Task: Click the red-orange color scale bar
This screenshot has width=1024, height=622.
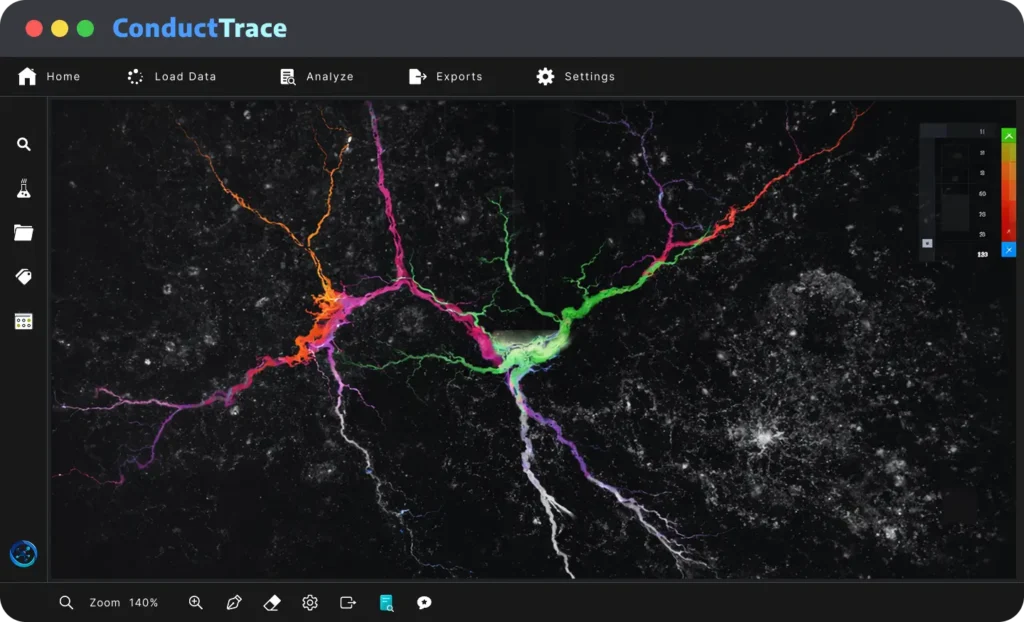Action: point(1009,193)
